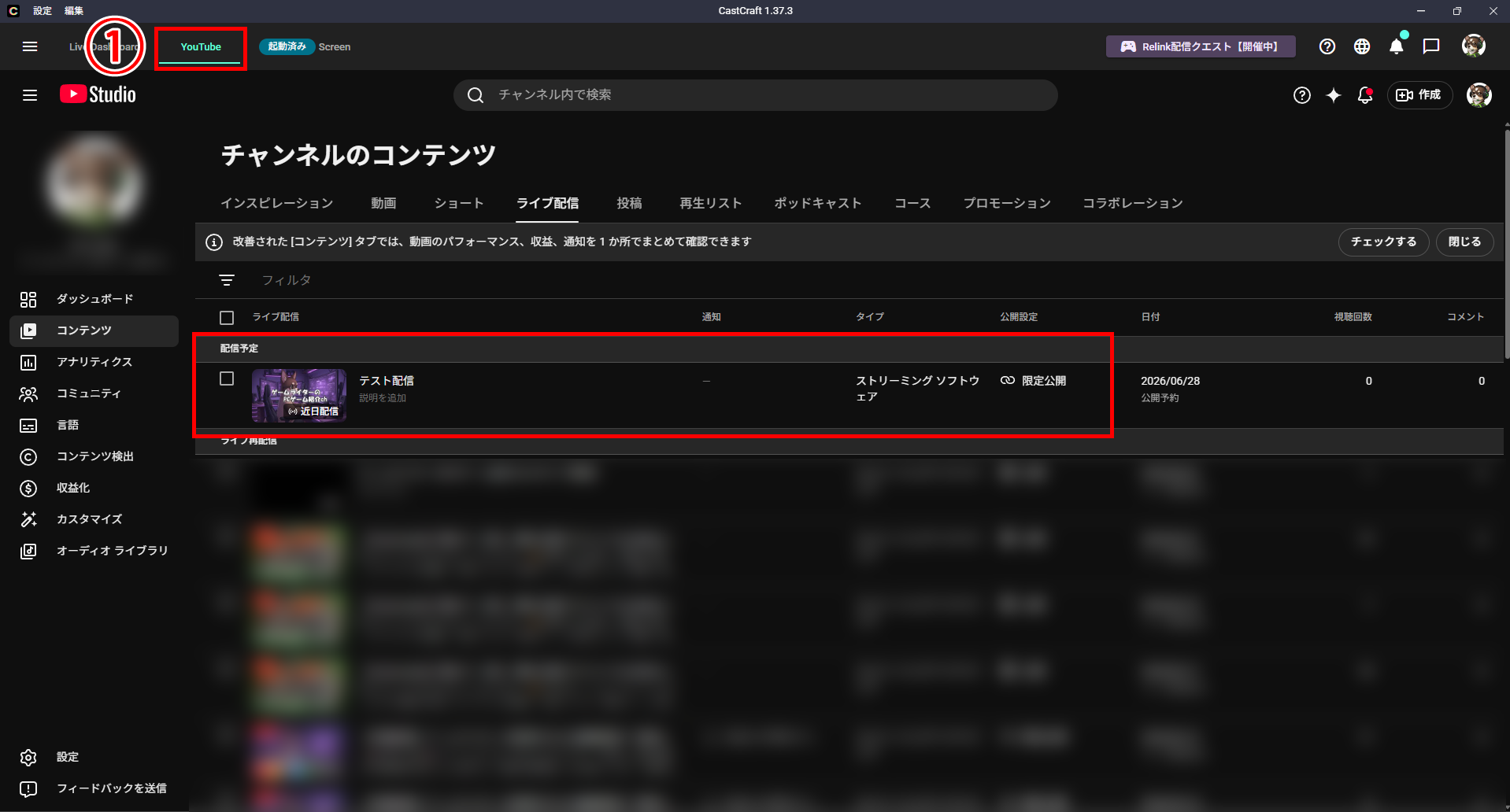Click the sparkle star icon in Studio header
Image resolution: width=1510 pixels, height=812 pixels.
1334,95
